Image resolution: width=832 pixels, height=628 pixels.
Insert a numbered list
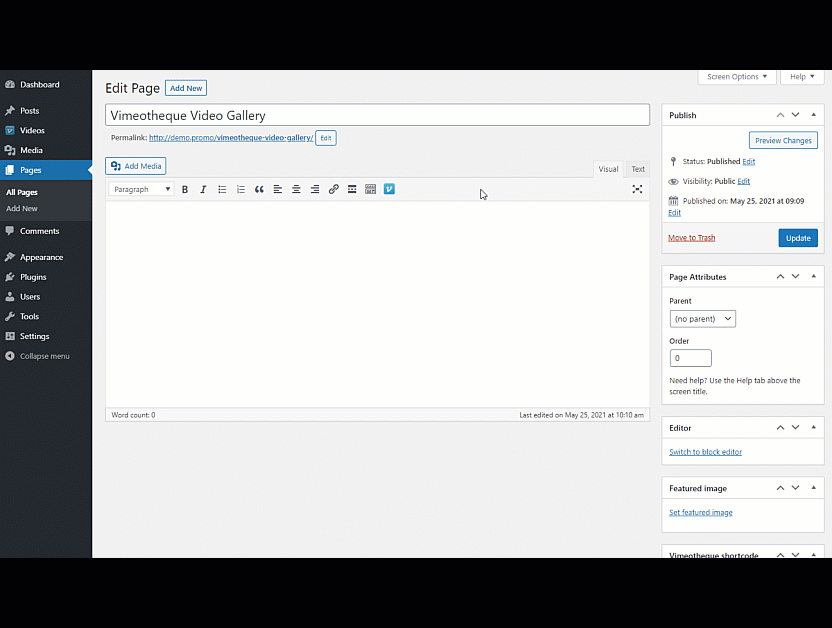[240, 189]
